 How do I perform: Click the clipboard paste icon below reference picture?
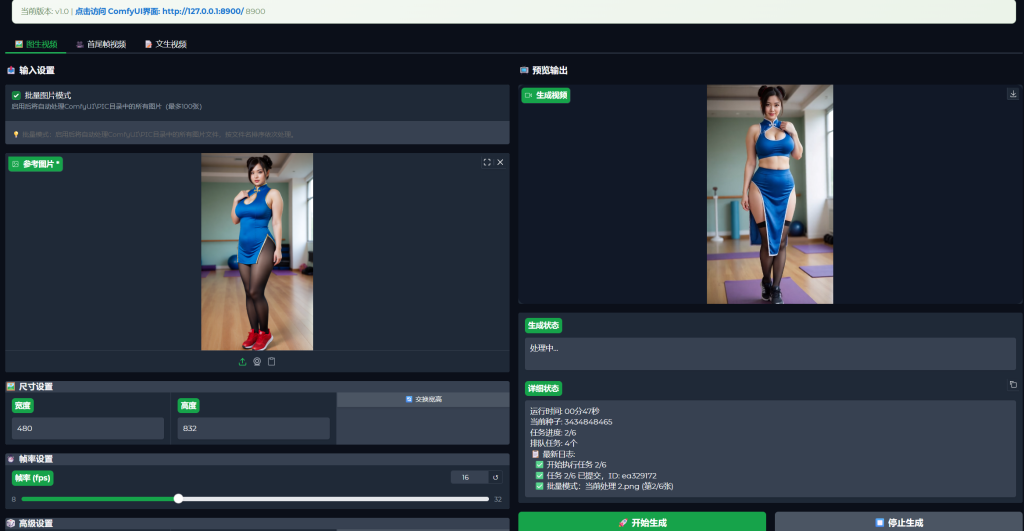272,362
